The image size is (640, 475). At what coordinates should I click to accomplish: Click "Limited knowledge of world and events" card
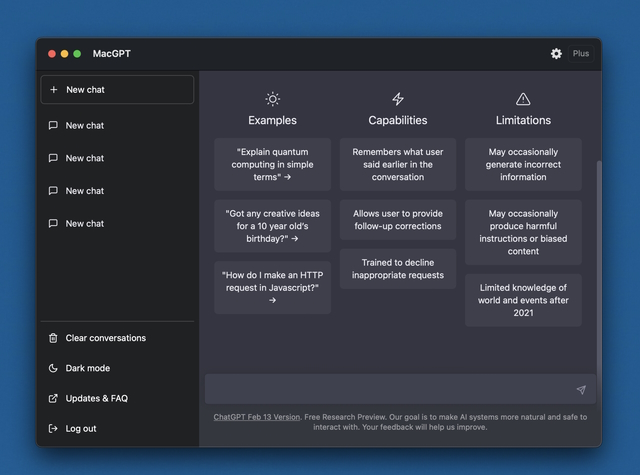point(523,300)
